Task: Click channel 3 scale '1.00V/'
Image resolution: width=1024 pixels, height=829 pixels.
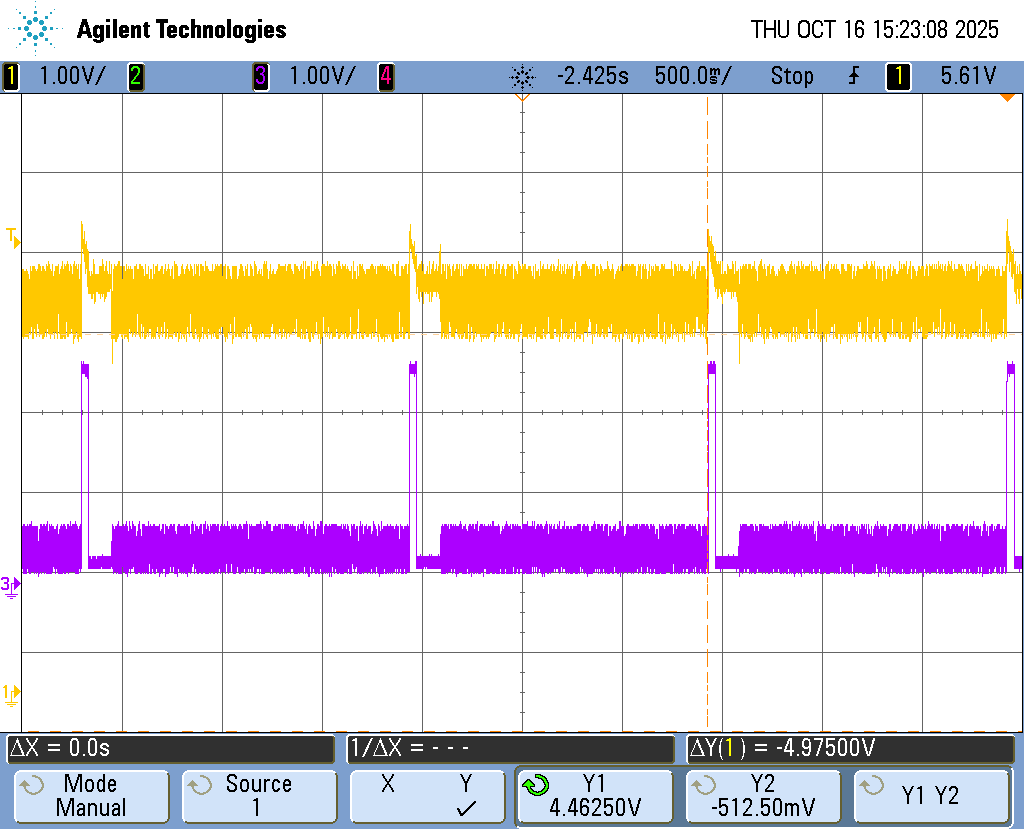Action: (x=322, y=76)
